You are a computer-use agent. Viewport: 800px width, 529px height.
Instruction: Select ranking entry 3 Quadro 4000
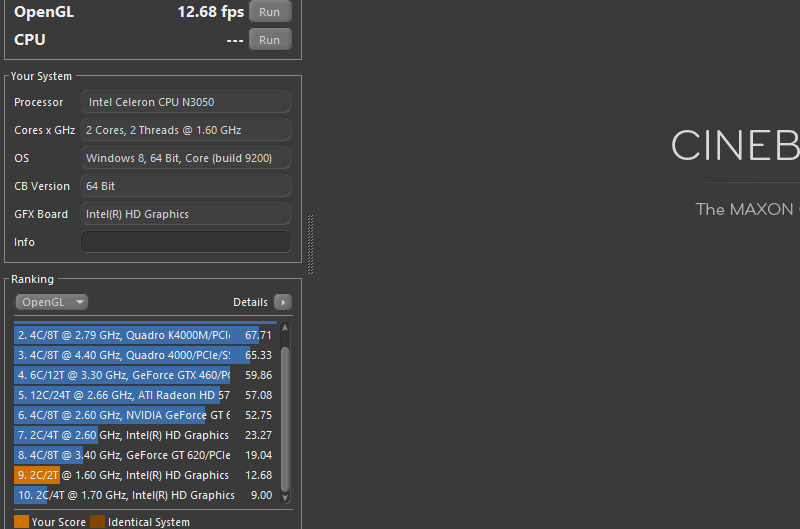[145, 355]
